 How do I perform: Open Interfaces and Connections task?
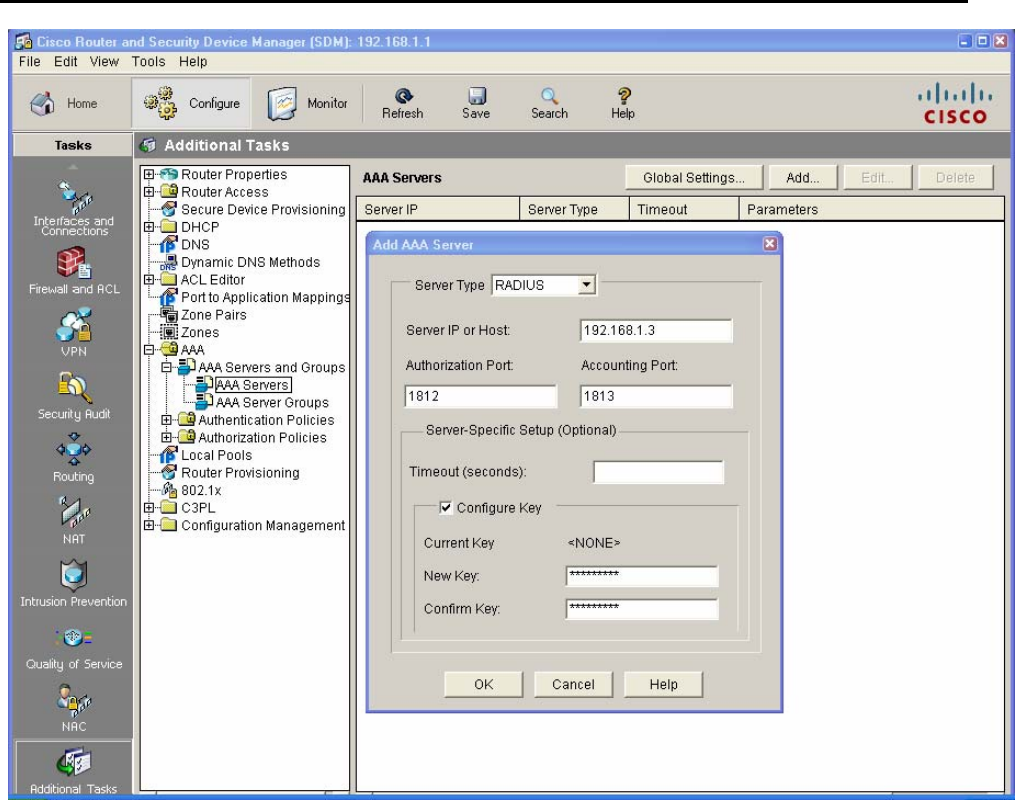[x=74, y=208]
